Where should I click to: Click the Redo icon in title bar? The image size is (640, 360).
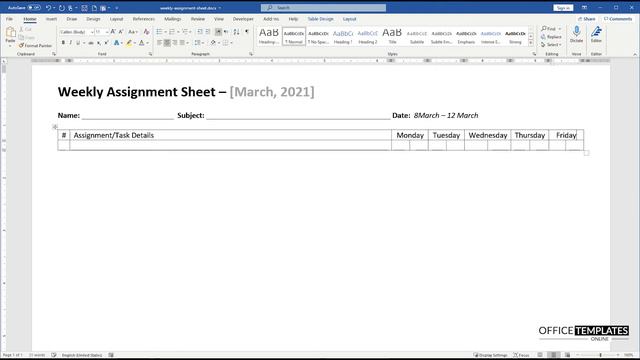(x=62, y=8)
